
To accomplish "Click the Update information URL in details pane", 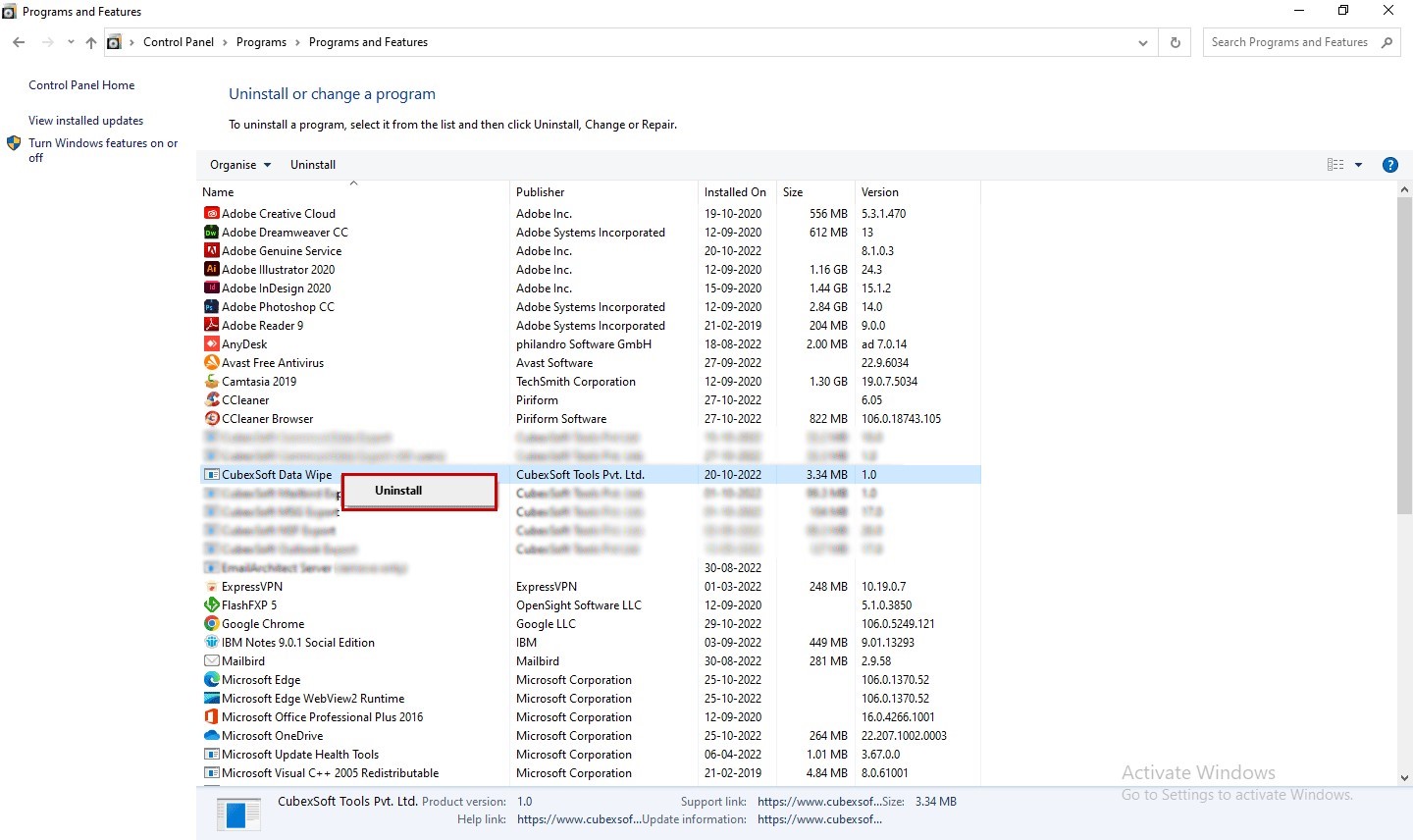I will [819, 819].
